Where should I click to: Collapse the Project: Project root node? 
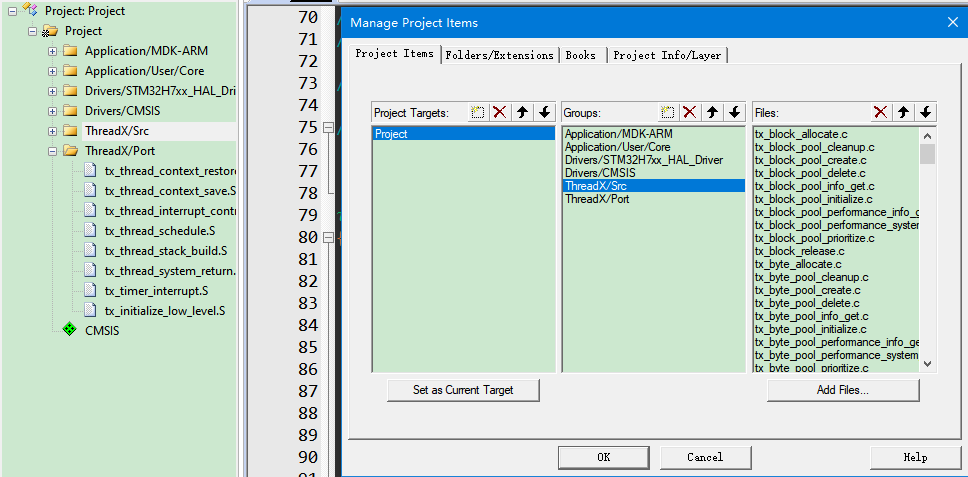[x=12, y=11]
